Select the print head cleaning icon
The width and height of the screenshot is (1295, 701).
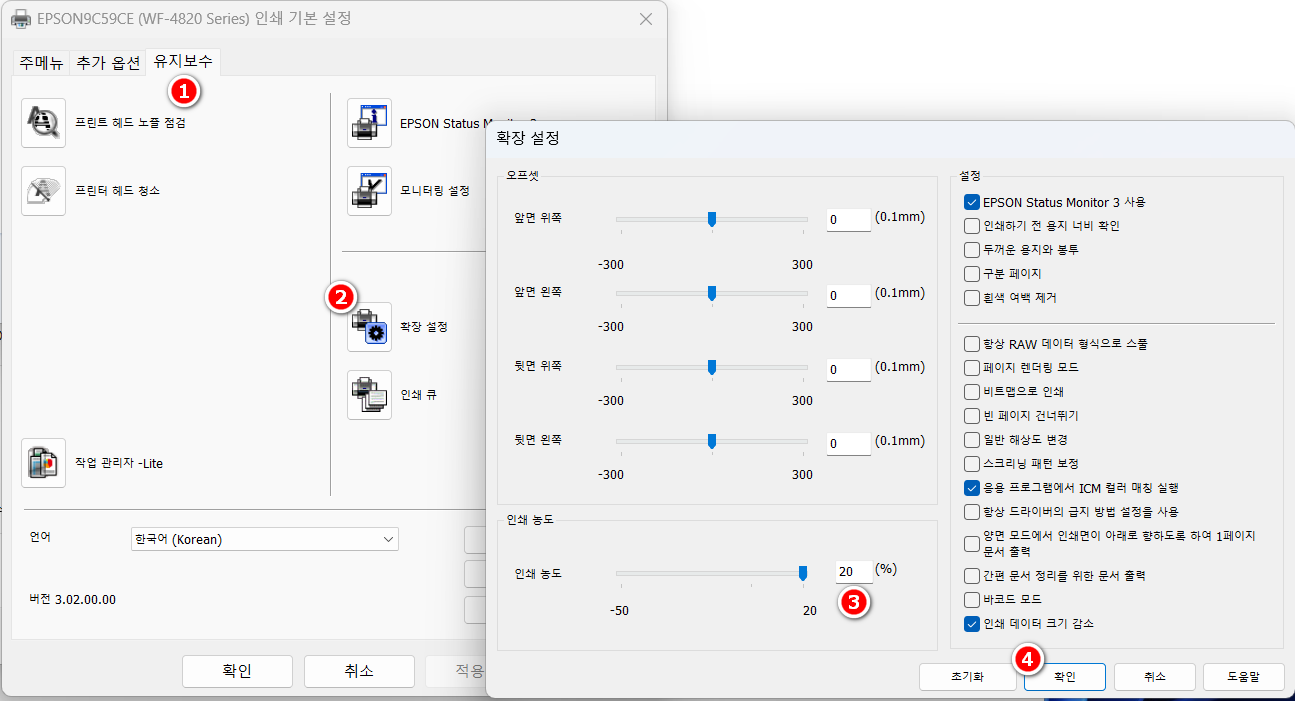coord(43,190)
